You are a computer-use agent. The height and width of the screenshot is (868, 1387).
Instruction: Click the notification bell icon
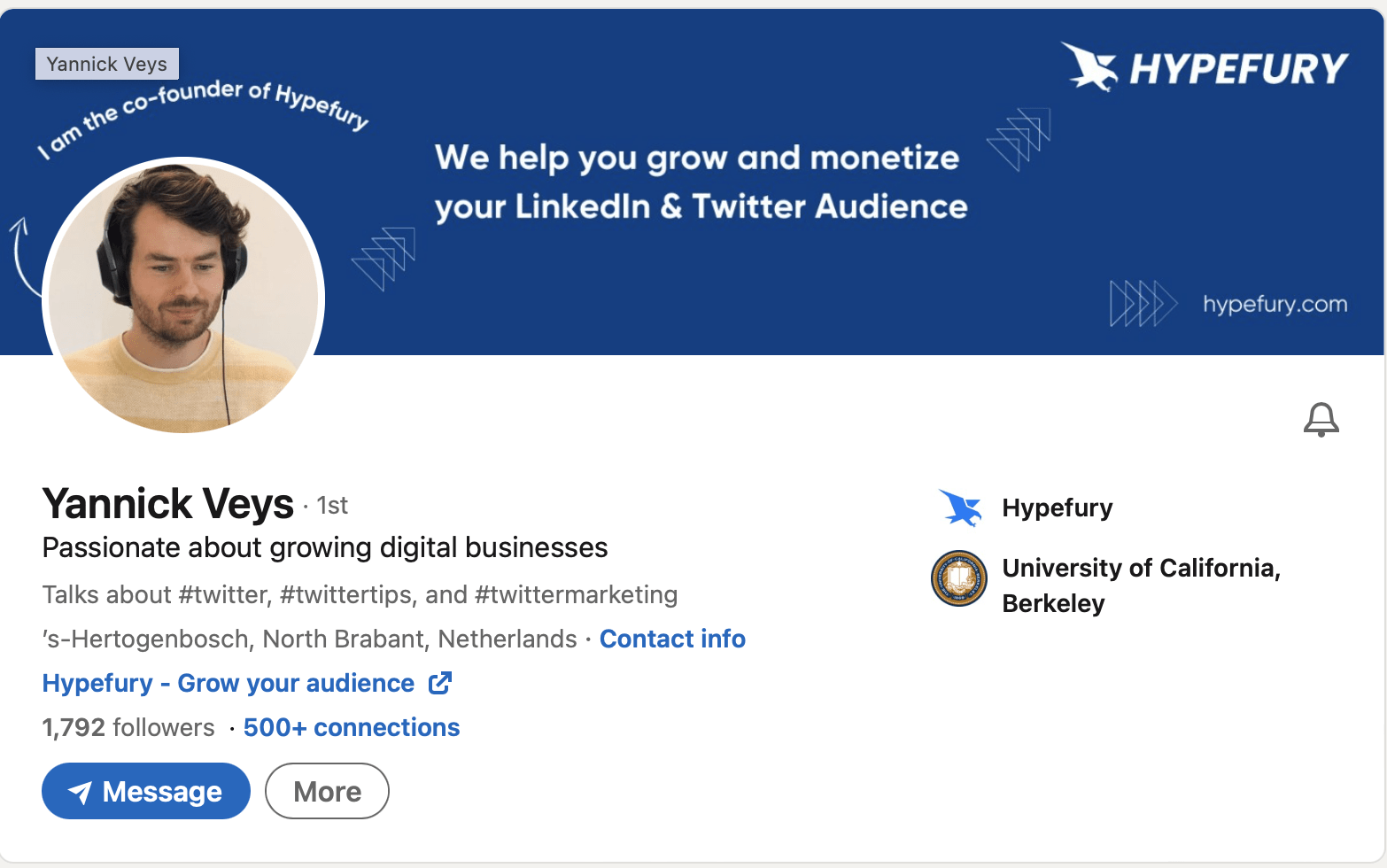point(1321,420)
